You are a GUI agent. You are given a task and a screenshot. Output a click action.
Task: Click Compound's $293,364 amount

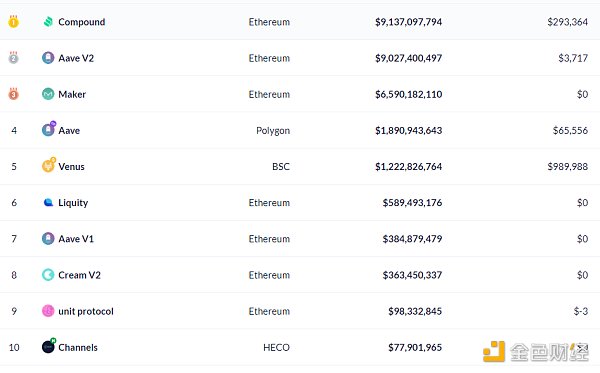(x=567, y=22)
